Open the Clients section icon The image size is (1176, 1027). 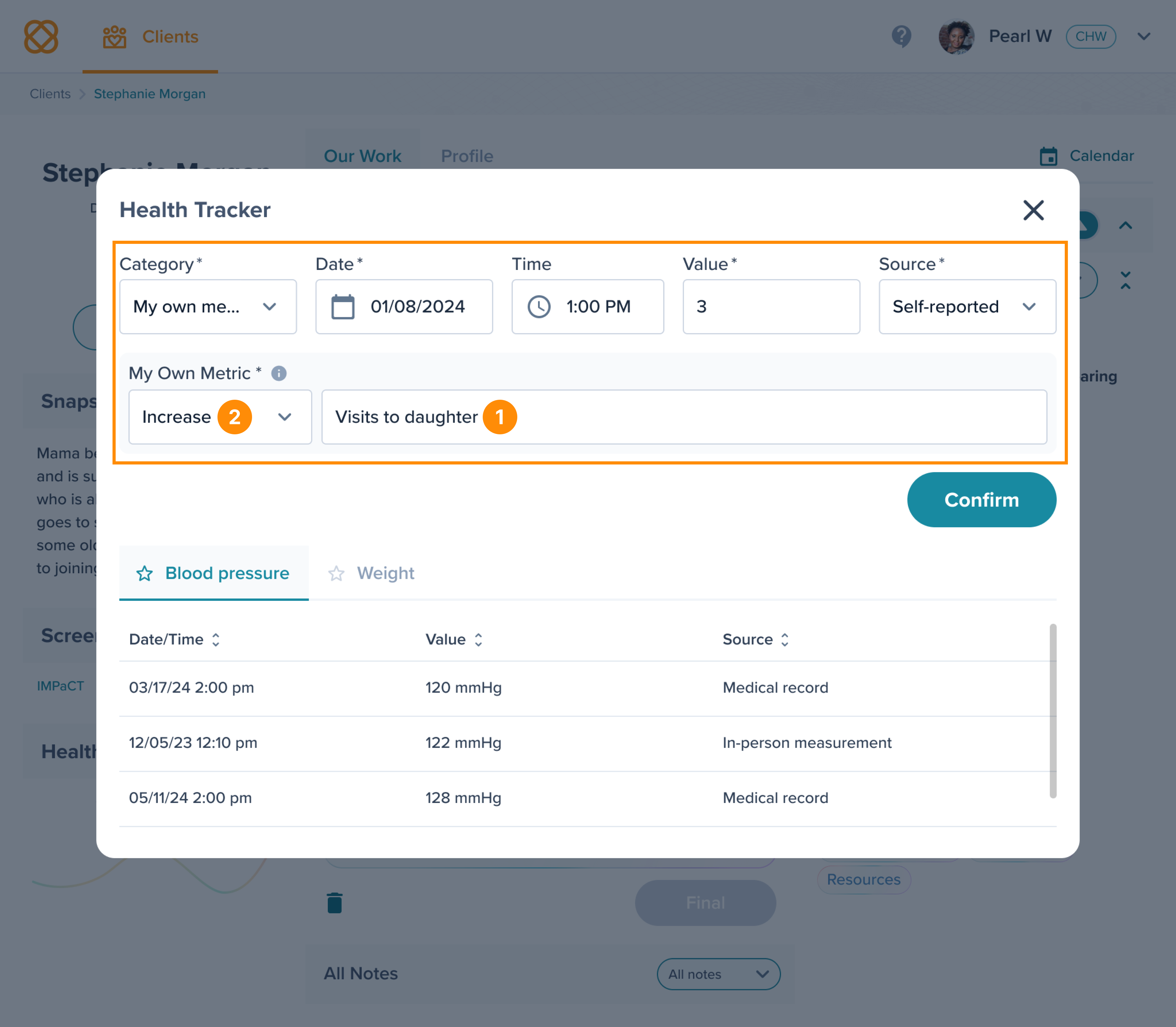[115, 37]
